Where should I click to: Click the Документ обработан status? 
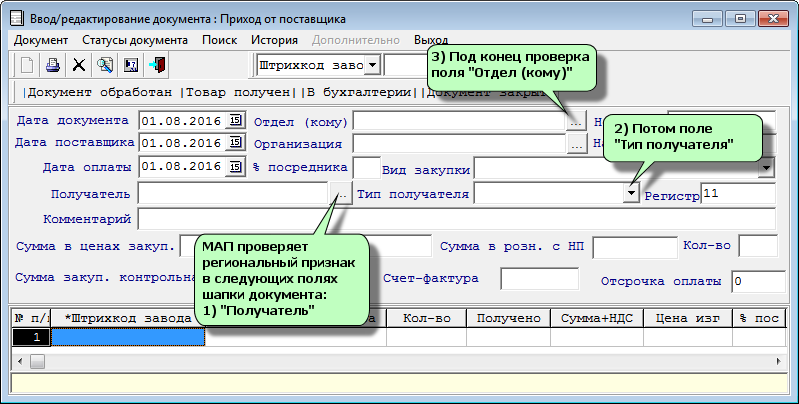coord(99,93)
